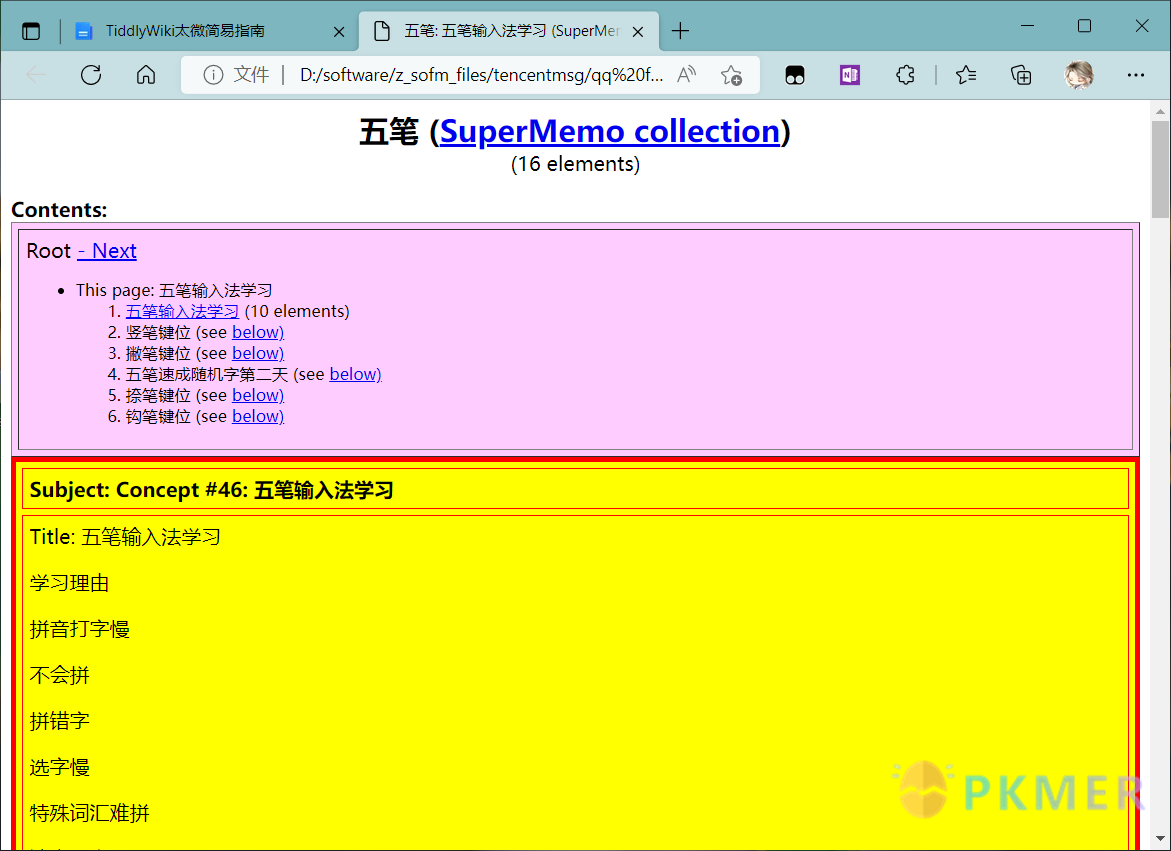Click the vertical scrollbar thumb
1171x851 pixels.
[x=1161, y=169]
